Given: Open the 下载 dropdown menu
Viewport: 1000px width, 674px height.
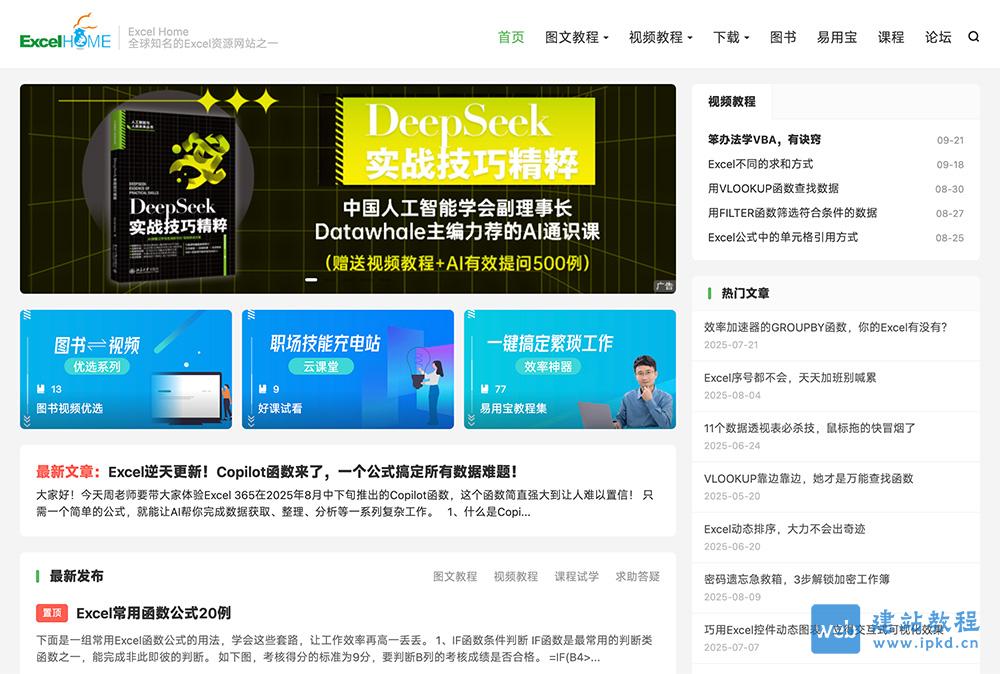Looking at the screenshot, I should [x=729, y=36].
